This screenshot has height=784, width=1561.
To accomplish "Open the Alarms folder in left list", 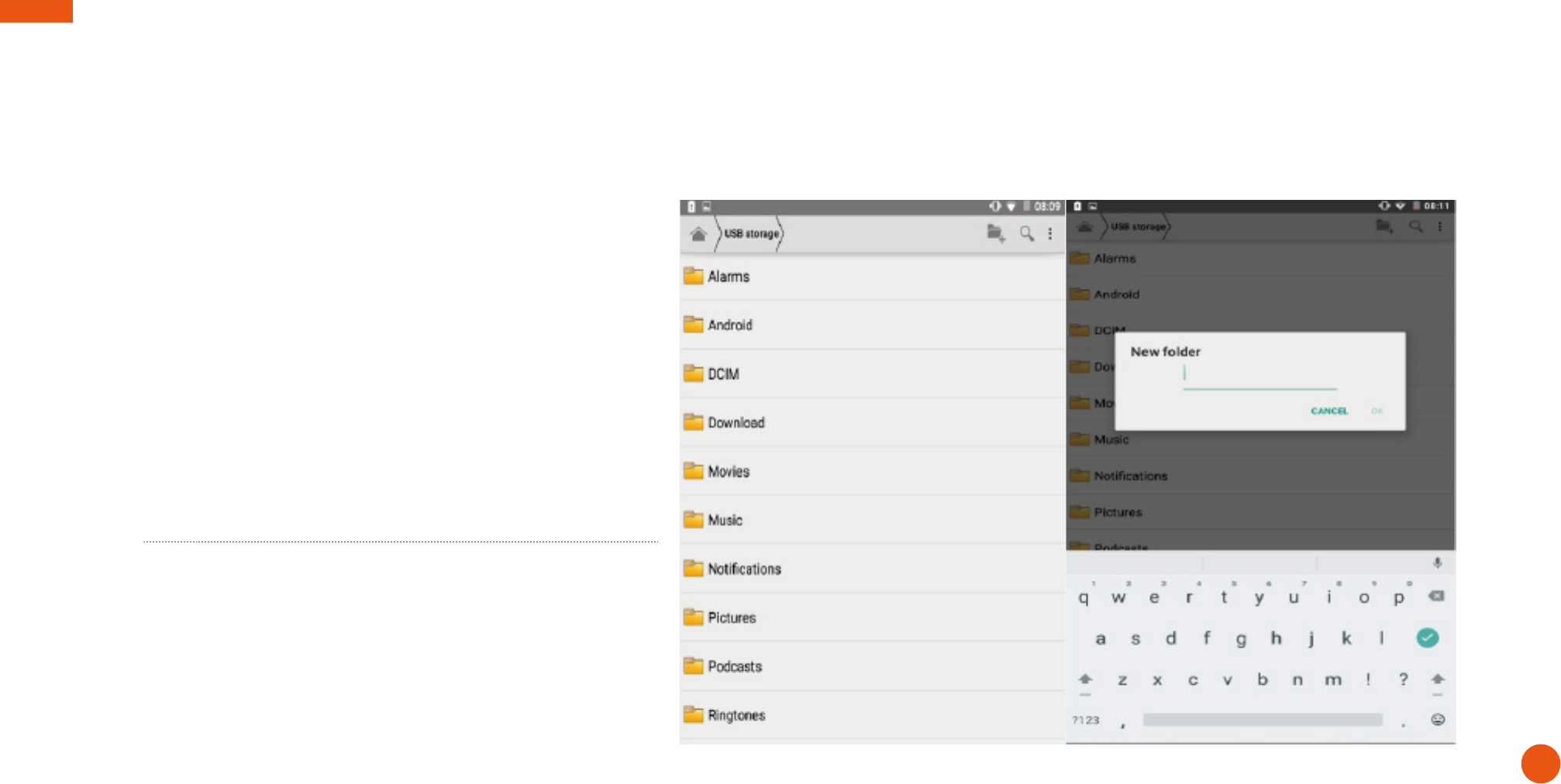I will [x=872, y=277].
